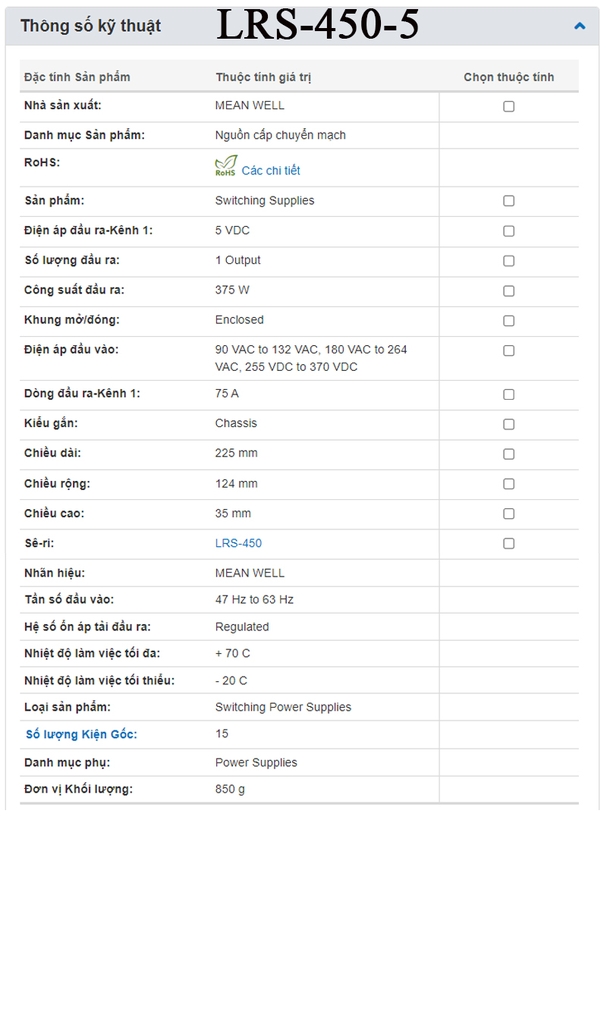Check the 225 mm length checkbox
The image size is (607, 1024).
(509, 454)
